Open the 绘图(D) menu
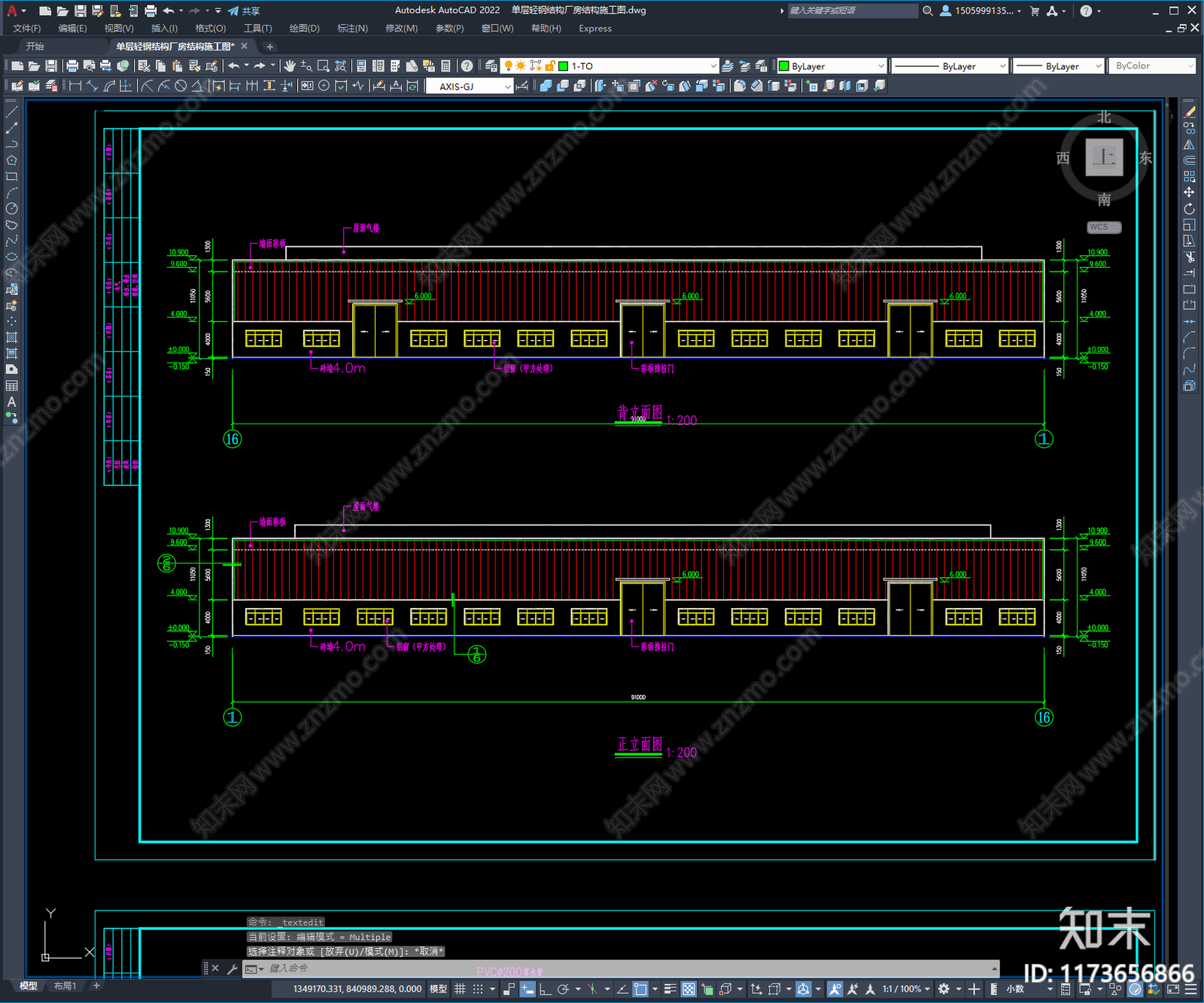 pyautogui.click(x=304, y=29)
